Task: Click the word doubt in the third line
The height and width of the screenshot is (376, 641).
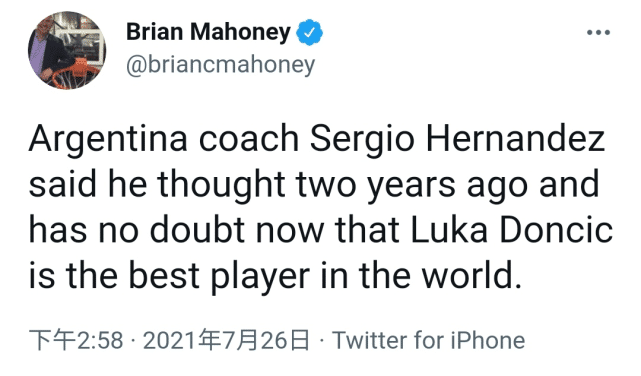Action: click(197, 230)
